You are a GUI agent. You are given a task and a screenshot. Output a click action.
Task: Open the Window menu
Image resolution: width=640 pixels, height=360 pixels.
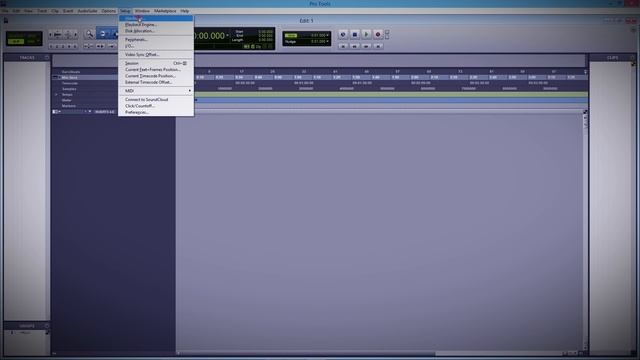(x=142, y=11)
